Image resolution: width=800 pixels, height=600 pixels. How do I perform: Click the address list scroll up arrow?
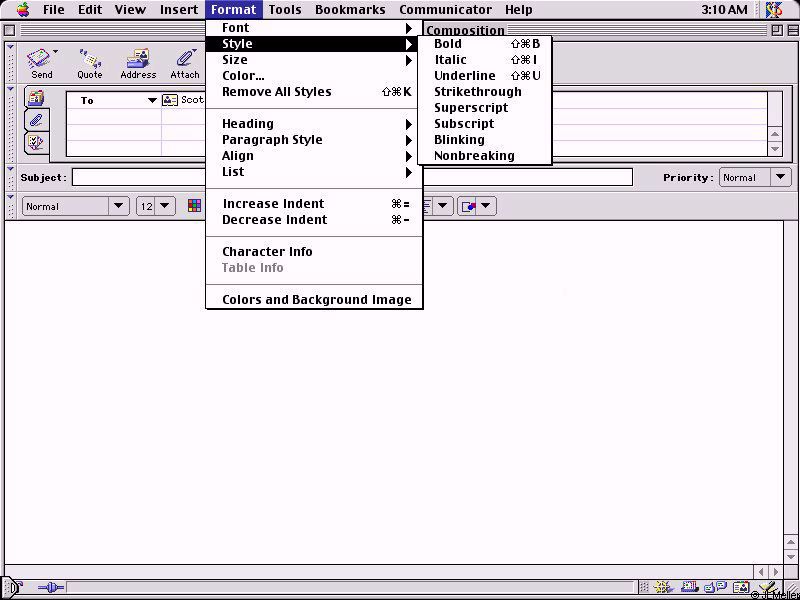pos(775,134)
